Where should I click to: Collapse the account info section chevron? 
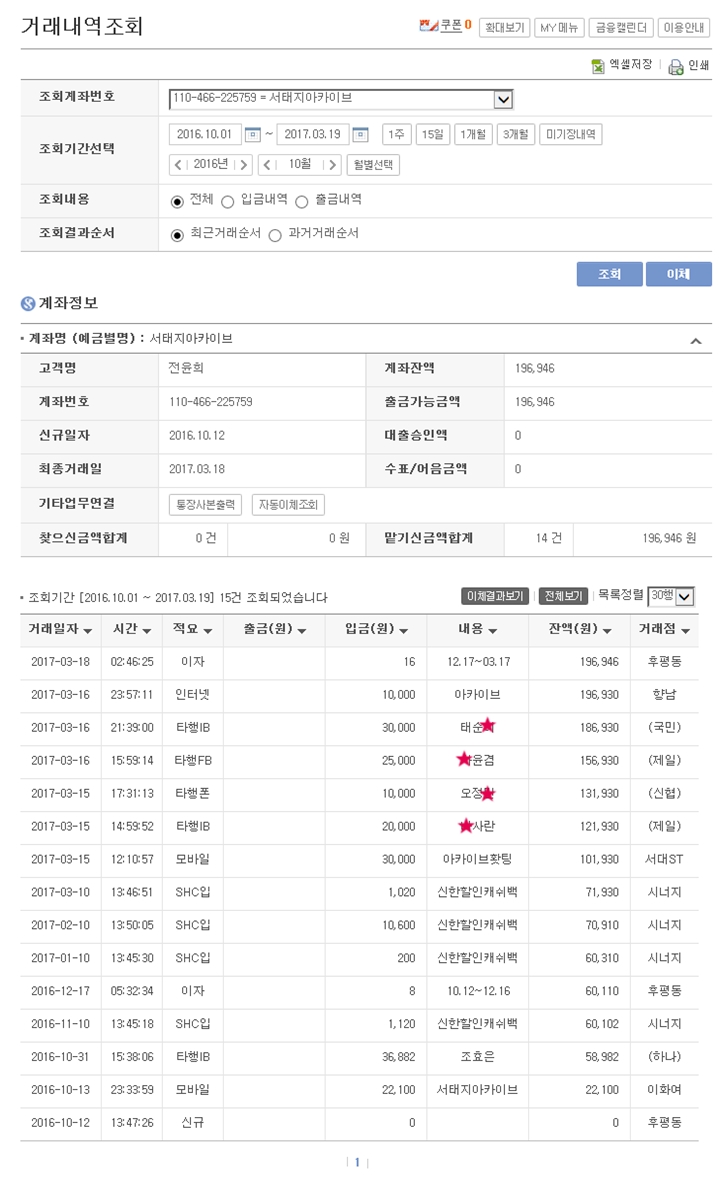[696, 341]
